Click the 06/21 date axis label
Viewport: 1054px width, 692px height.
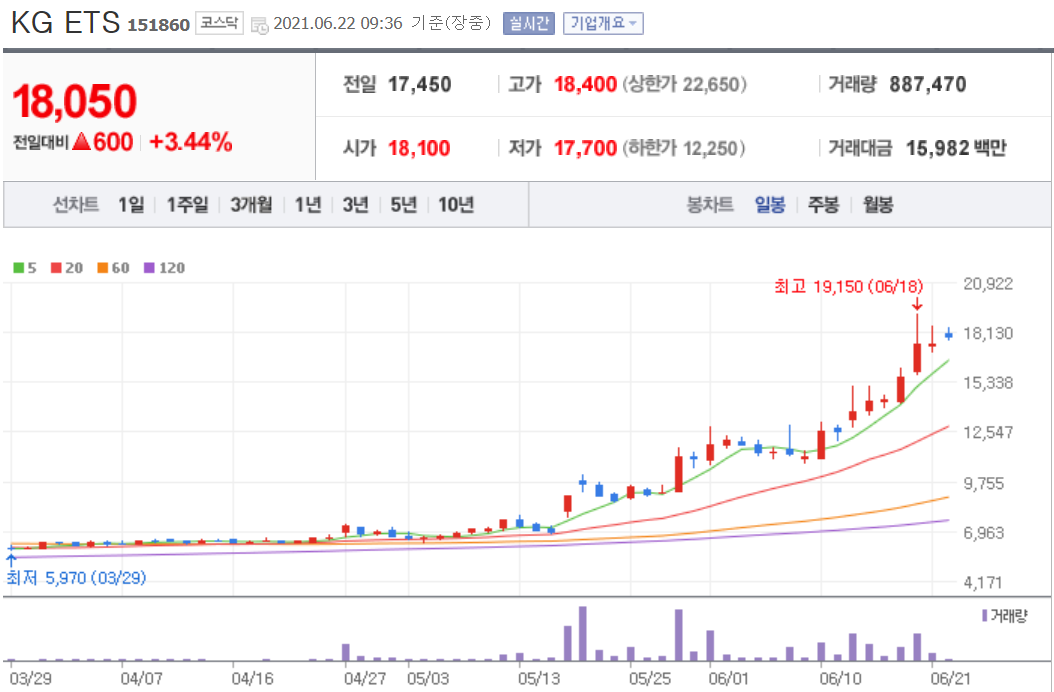coord(950,679)
